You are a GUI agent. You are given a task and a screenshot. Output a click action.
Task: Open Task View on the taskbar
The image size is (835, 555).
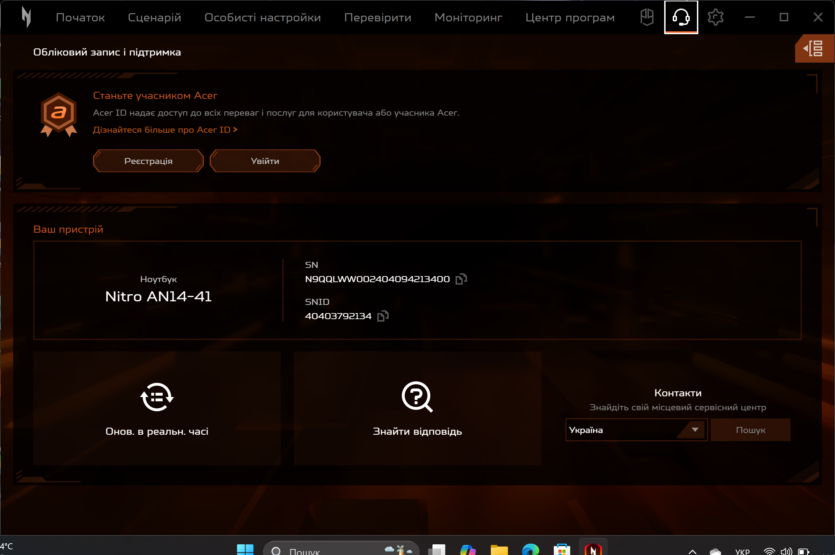[x=437, y=549]
